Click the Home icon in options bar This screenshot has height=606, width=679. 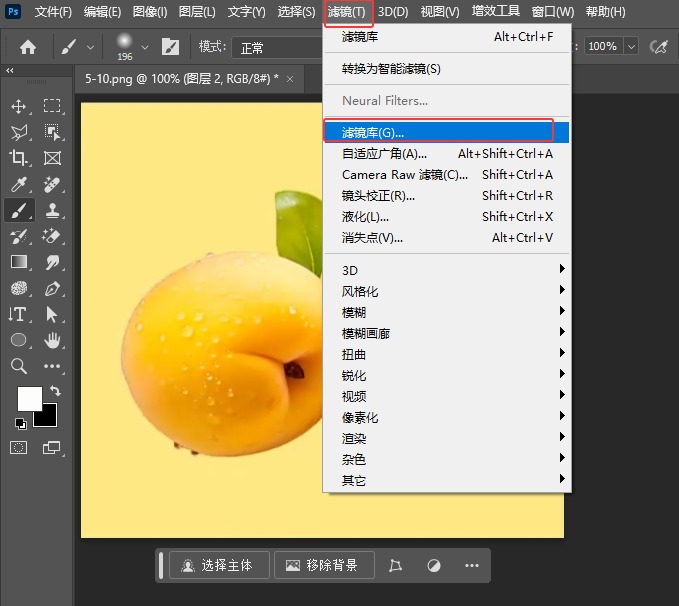point(28,47)
